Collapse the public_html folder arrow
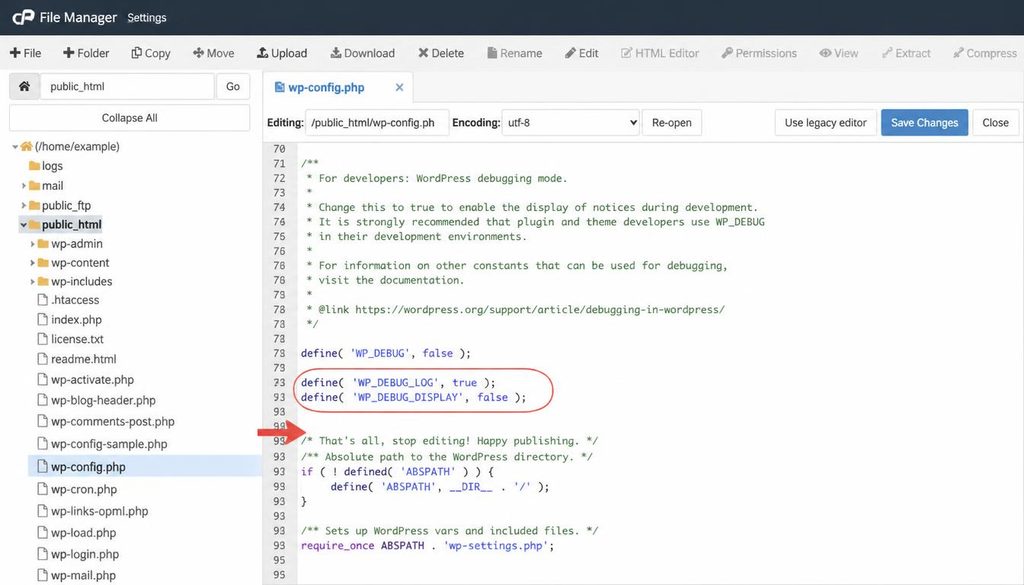 pyautogui.click(x=24, y=225)
